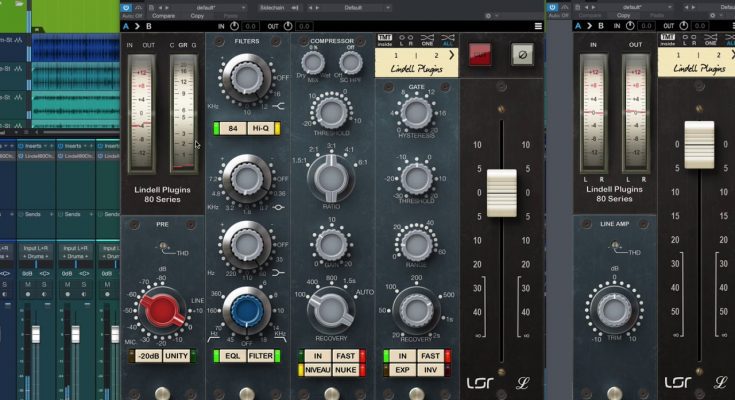
Task: Click the input gain knob icon
Action: click(233, 25)
